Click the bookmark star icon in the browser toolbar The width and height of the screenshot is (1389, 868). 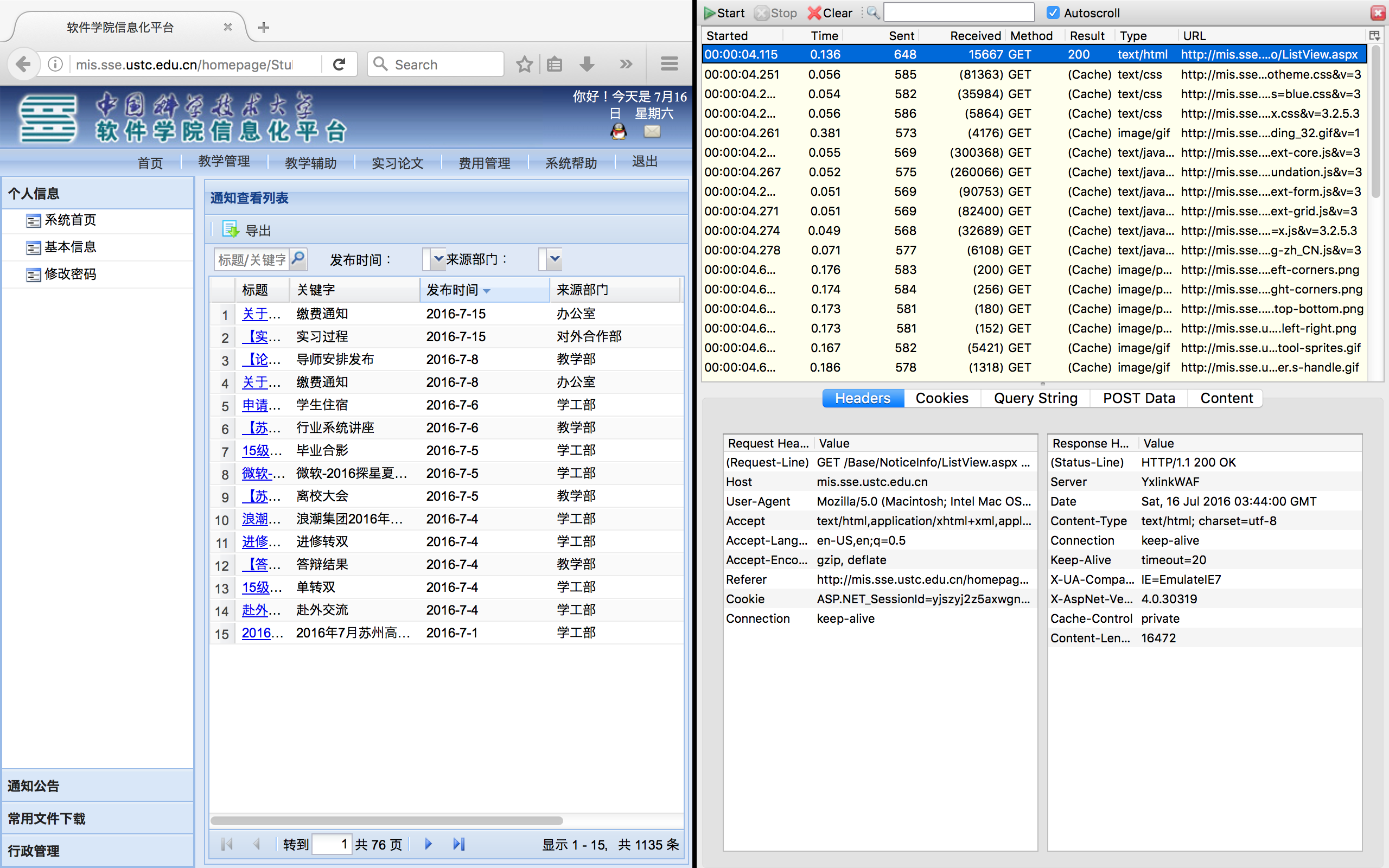(x=524, y=63)
